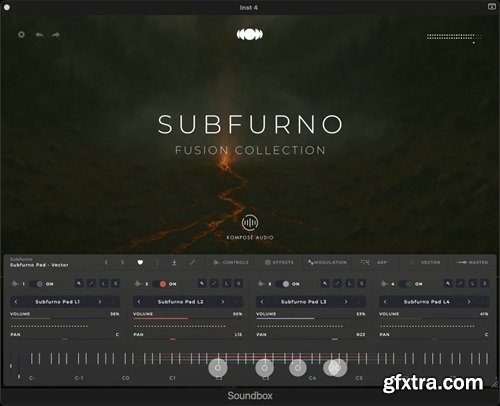The width and height of the screenshot is (500, 406).
Task: Open the preset options dots menu
Action: (x=157, y=263)
